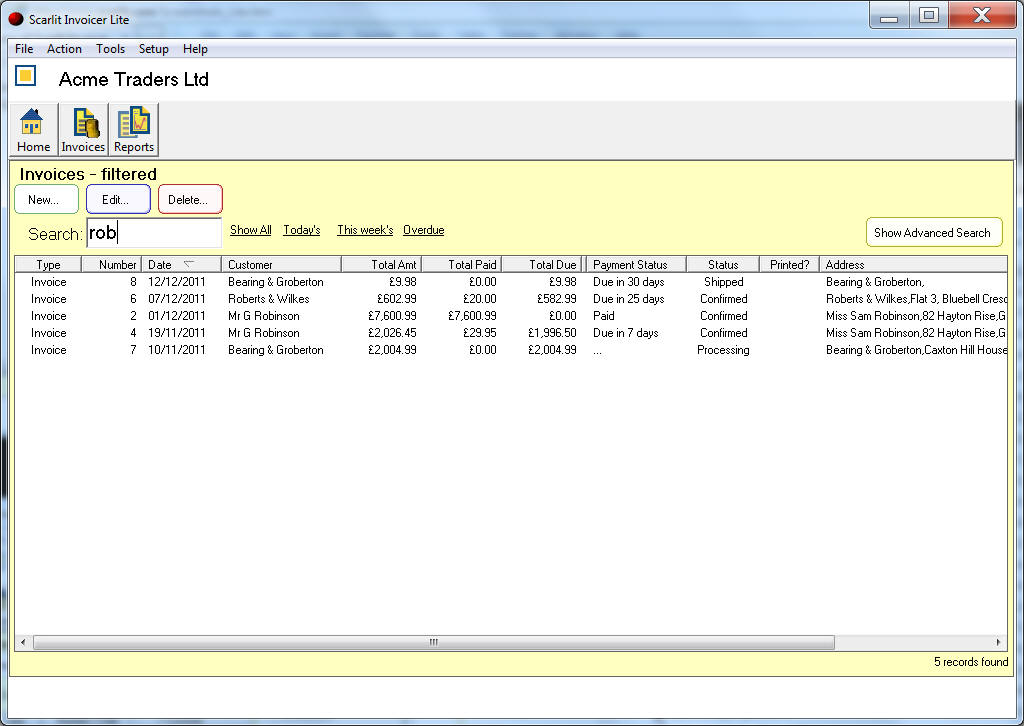1024x726 pixels.
Task: Open the File menu
Action: pos(23,48)
